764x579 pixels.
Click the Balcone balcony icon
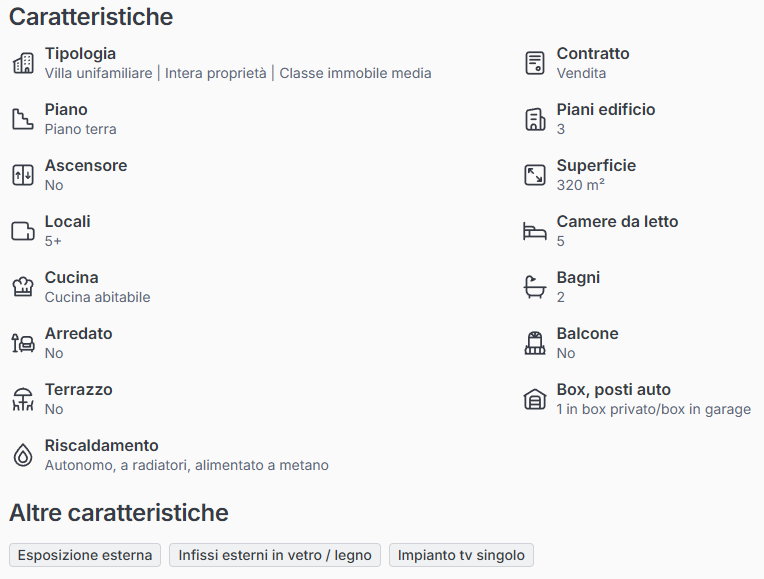535,343
